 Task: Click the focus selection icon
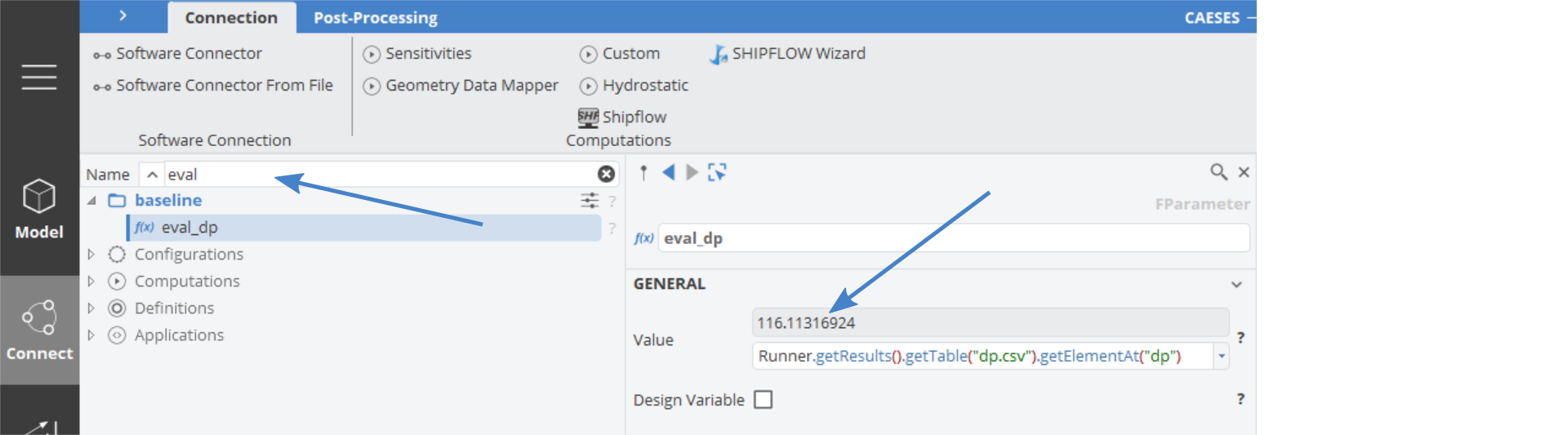pyautogui.click(x=717, y=172)
